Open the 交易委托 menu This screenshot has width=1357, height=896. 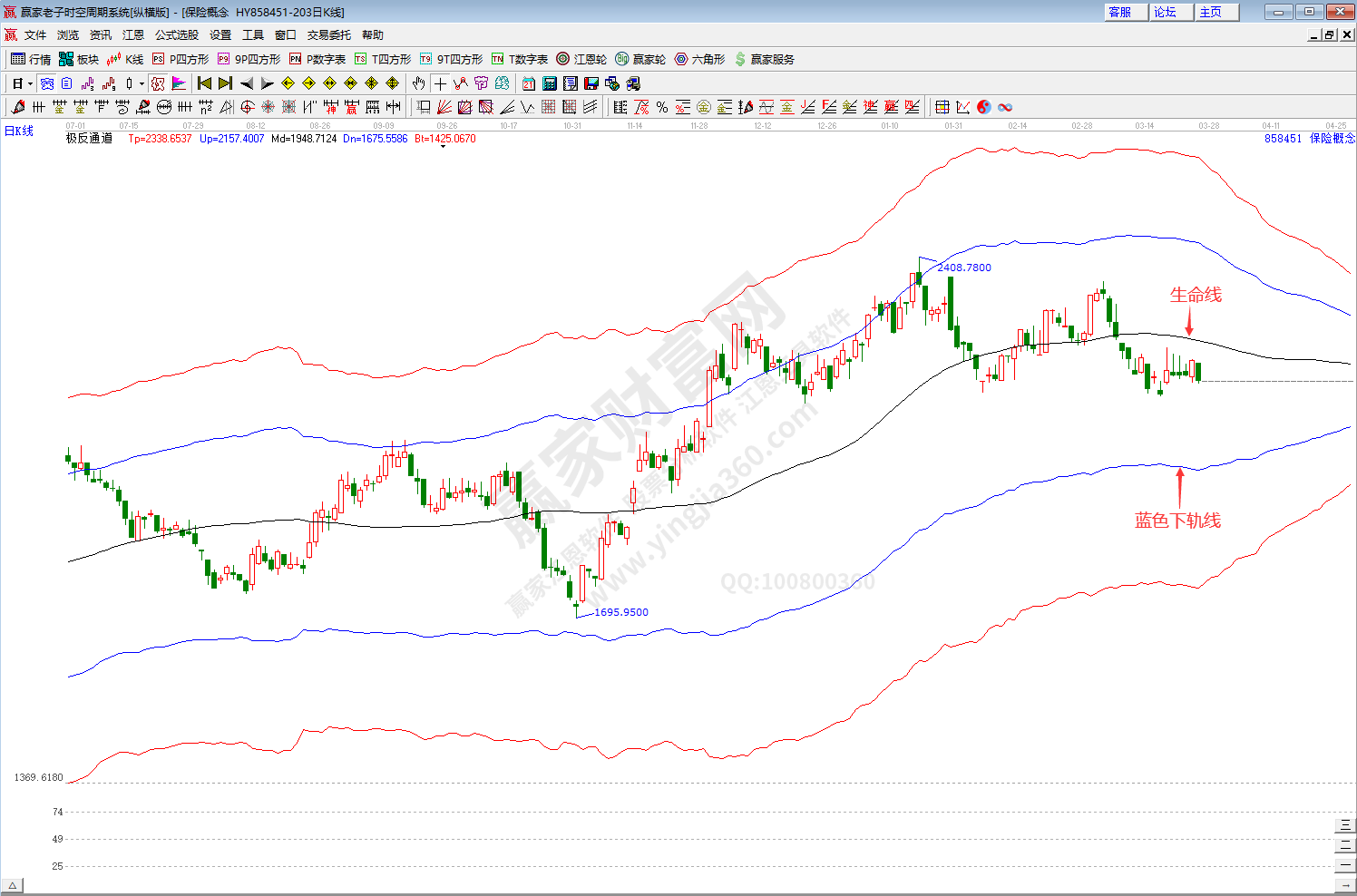(328, 35)
